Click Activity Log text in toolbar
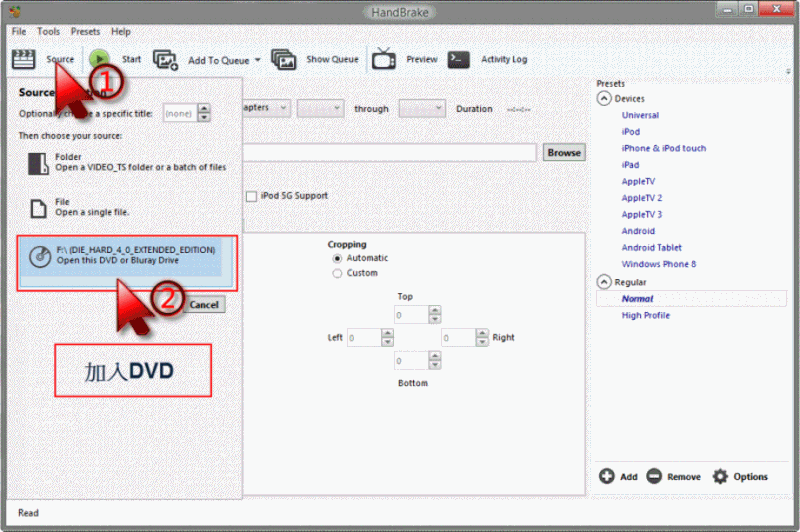This screenshot has height=532, width=800. (x=504, y=59)
